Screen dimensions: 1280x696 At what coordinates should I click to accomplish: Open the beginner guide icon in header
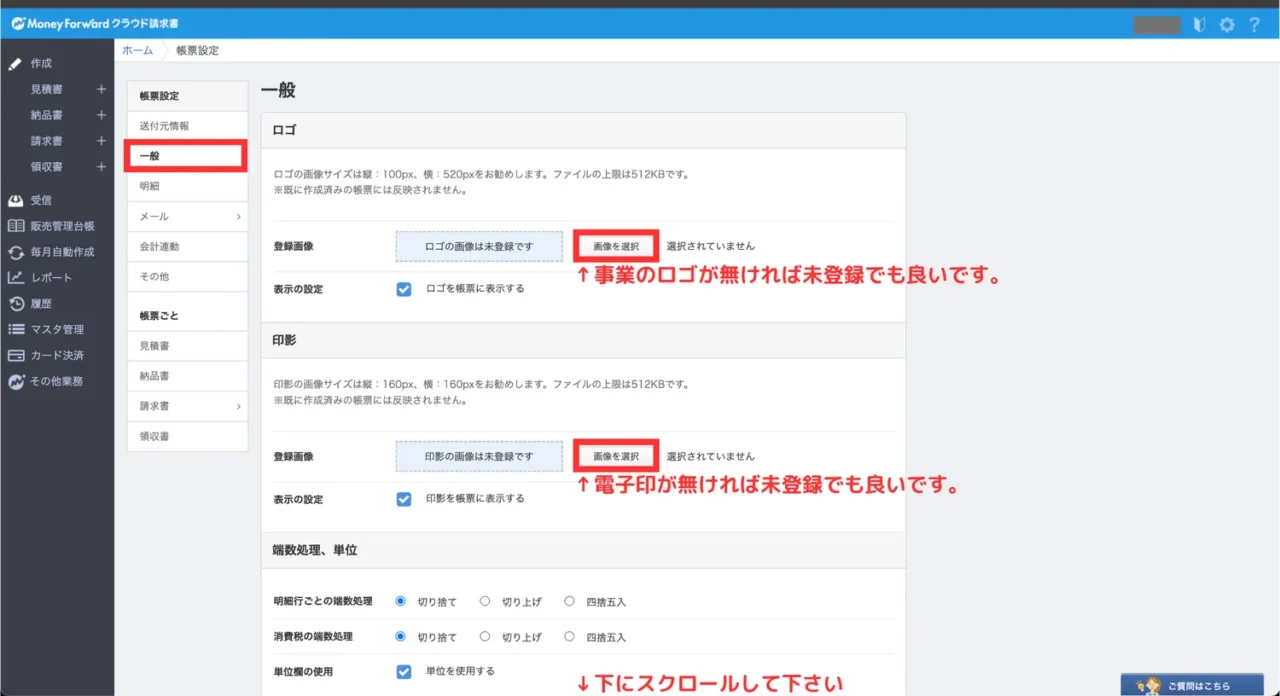1200,25
